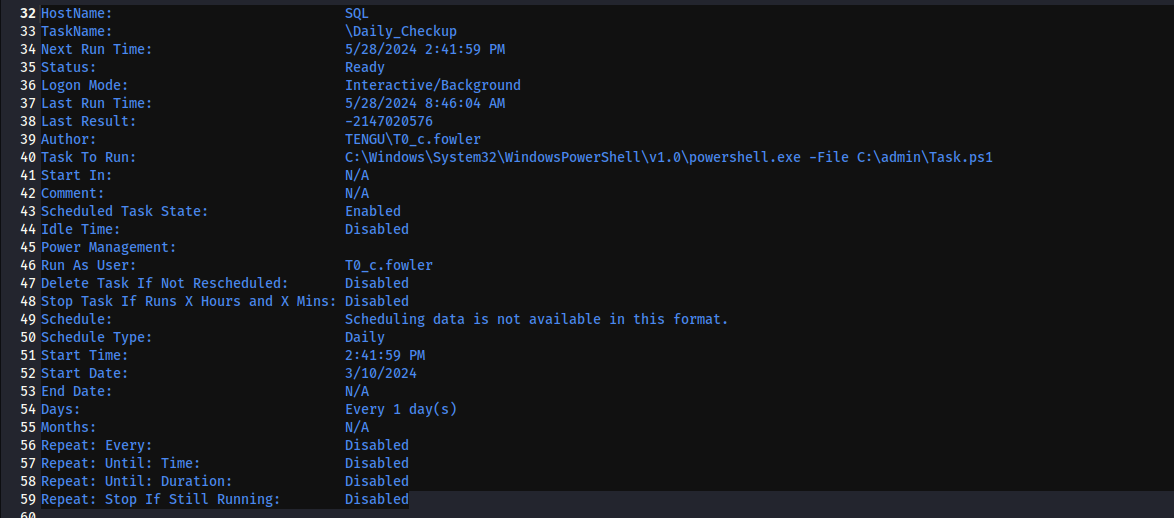Click the Ready status value
The width and height of the screenshot is (1174, 518).
pos(364,67)
